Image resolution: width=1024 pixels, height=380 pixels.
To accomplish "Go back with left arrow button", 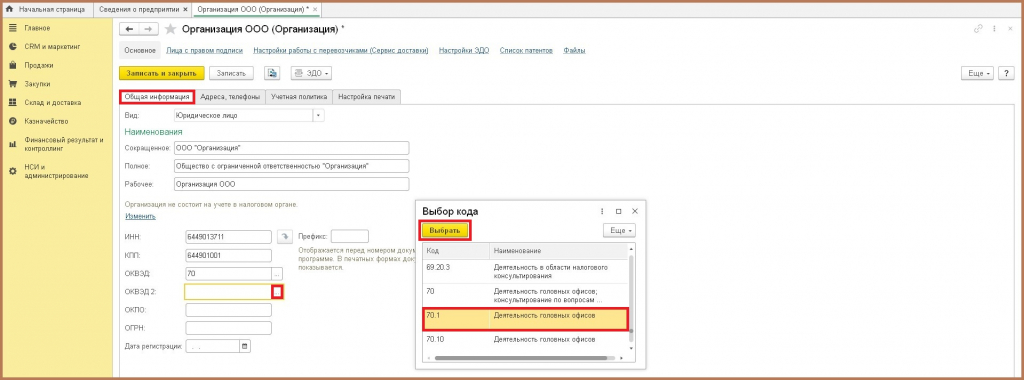I will pyautogui.click(x=129, y=29).
